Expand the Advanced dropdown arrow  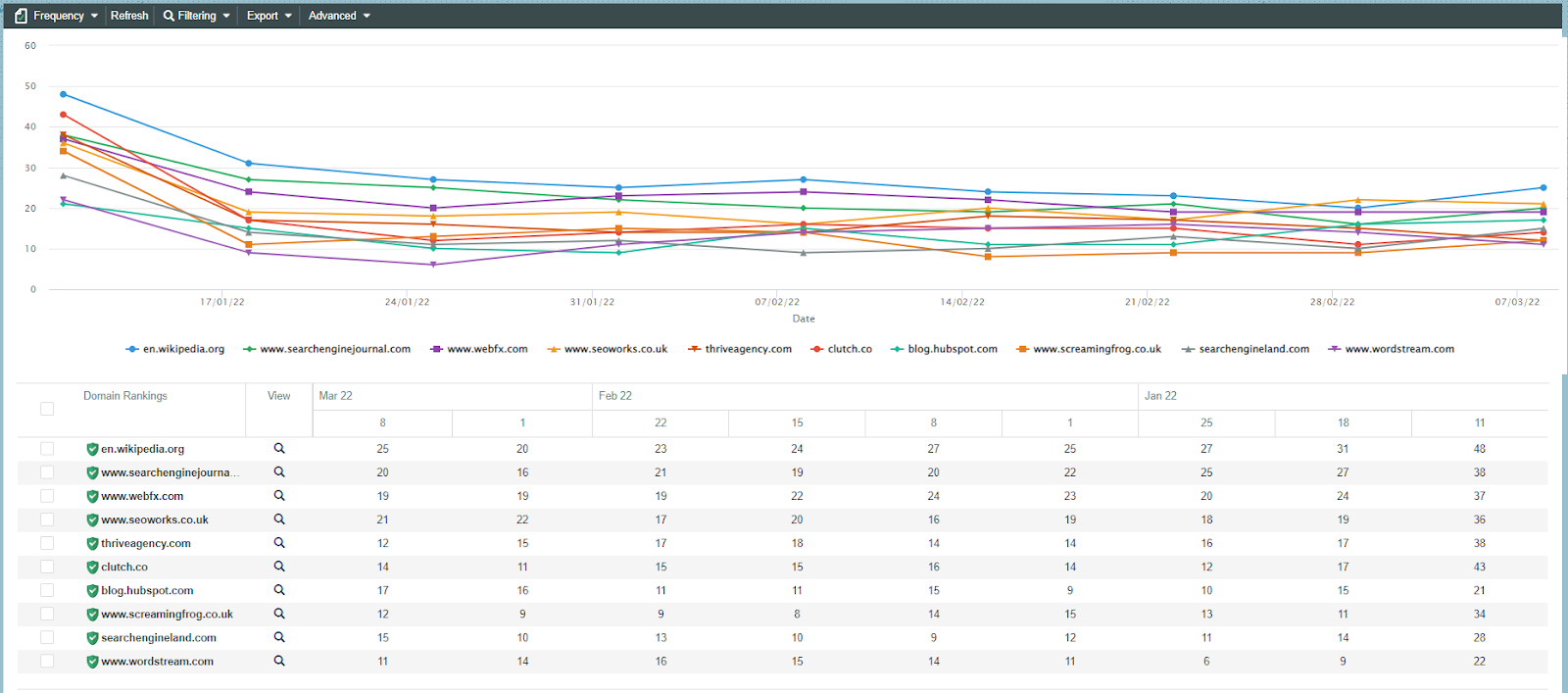(367, 16)
